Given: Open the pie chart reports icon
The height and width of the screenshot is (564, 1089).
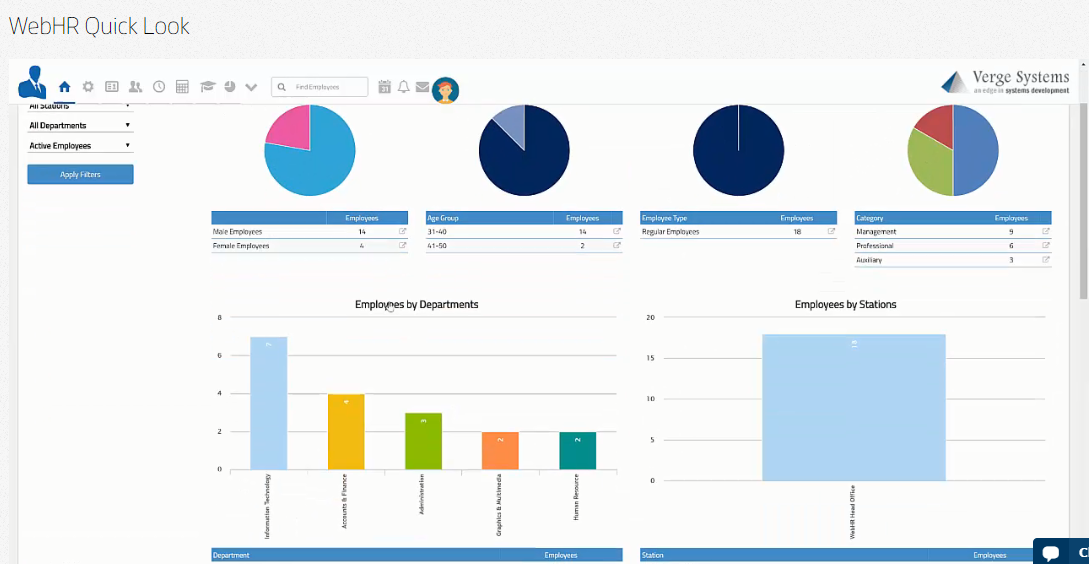Looking at the screenshot, I should pos(230,86).
